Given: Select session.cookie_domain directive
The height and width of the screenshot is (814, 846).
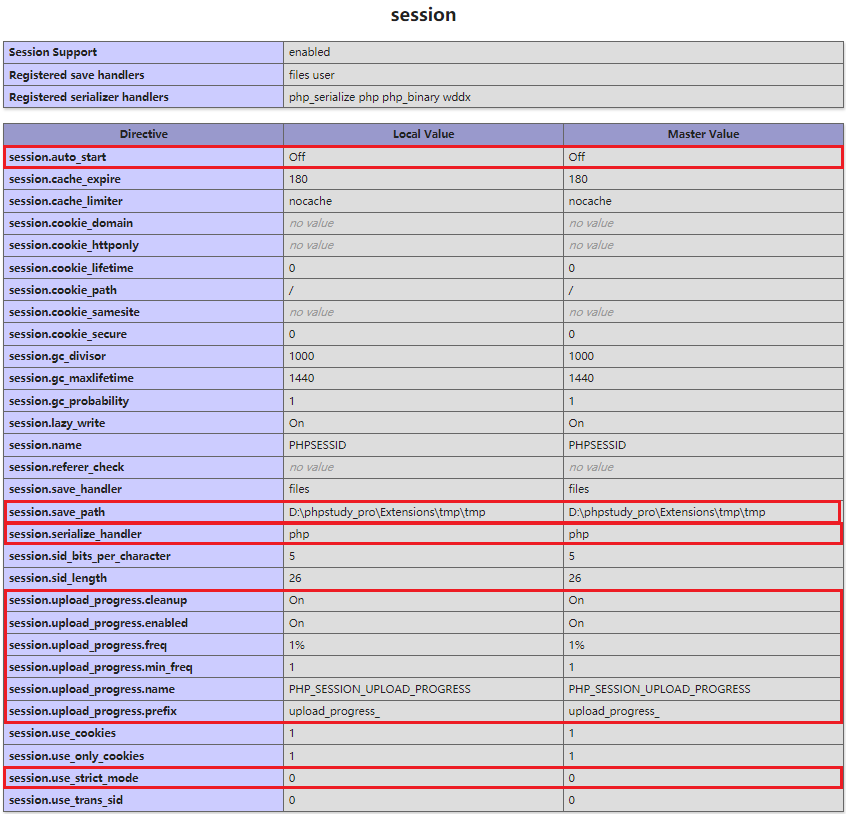Looking at the screenshot, I should click(71, 223).
